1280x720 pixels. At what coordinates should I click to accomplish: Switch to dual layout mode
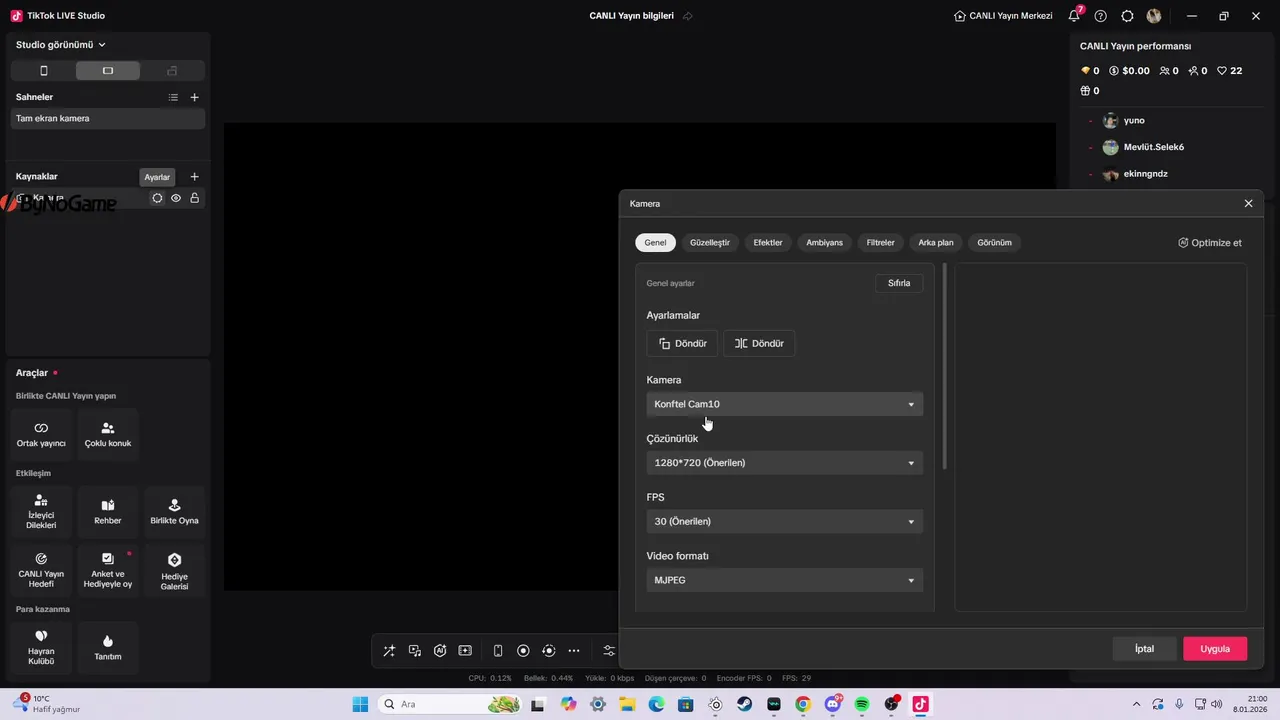(x=172, y=71)
